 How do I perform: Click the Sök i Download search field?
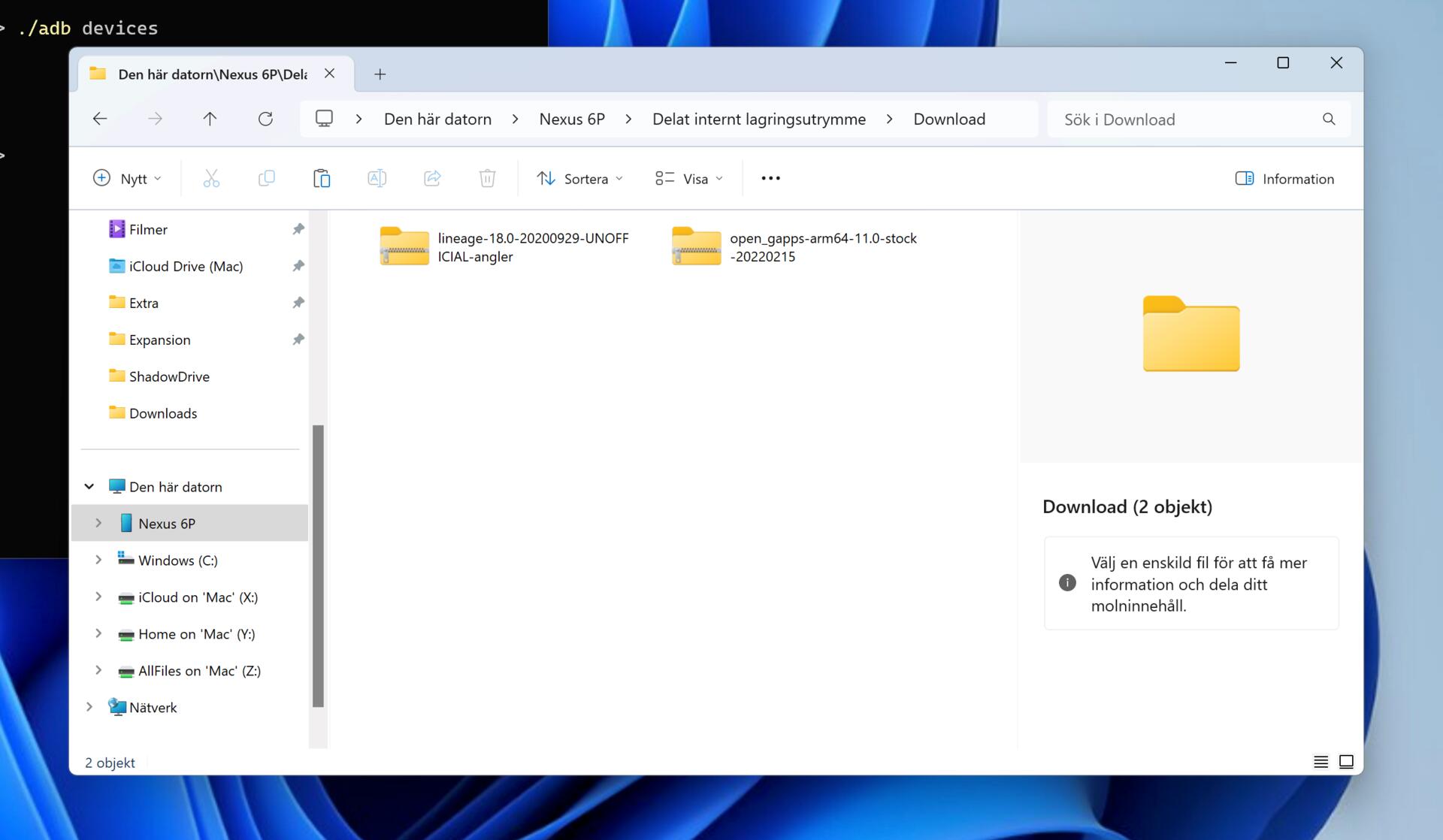click(x=1187, y=119)
